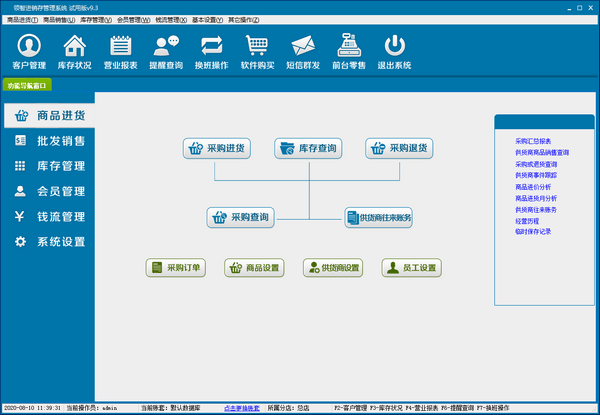The image size is (600, 415).
Task: Click the 短信群发 envelope icon
Action: [x=303, y=51]
